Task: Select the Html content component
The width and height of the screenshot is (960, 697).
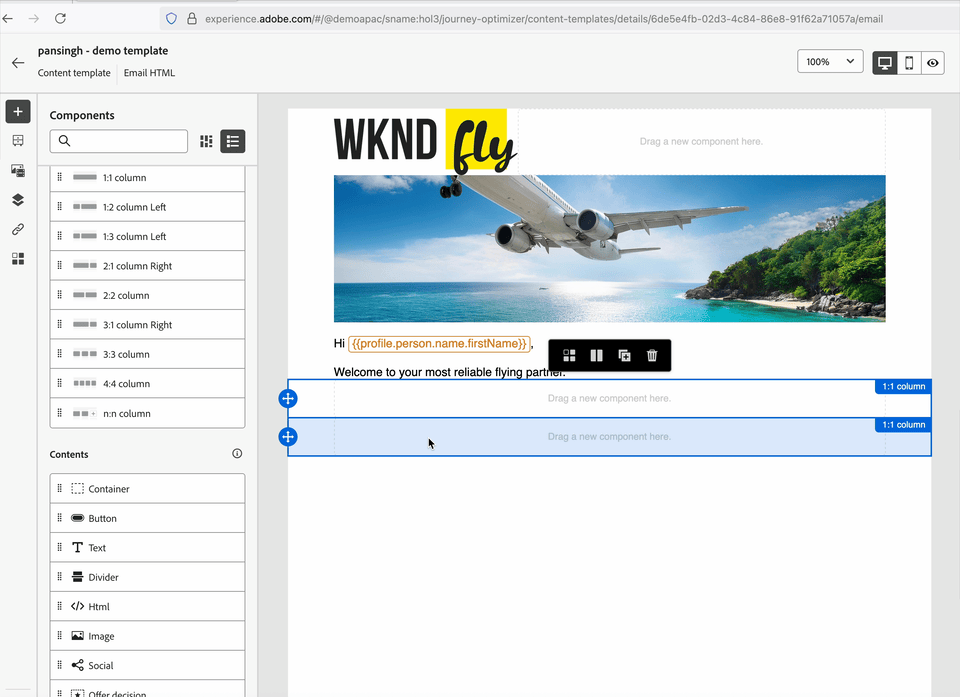Action: 148,606
